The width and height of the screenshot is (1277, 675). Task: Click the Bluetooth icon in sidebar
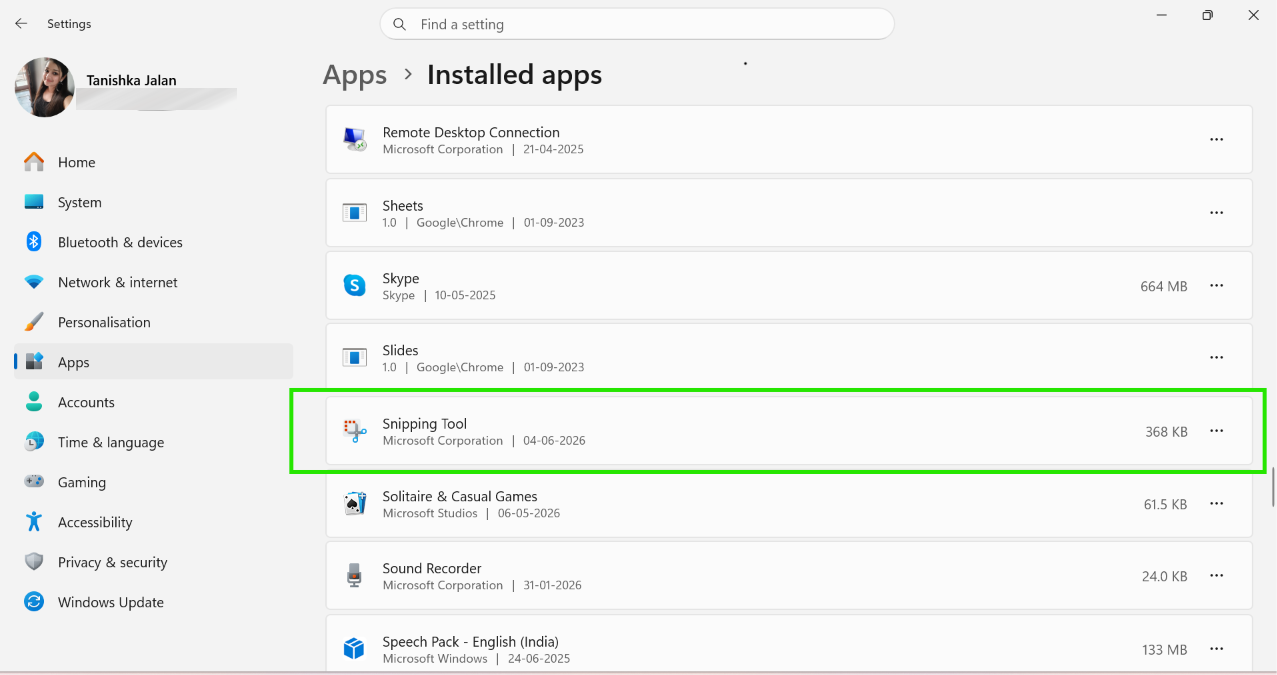pyautogui.click(x=34, y=242)
